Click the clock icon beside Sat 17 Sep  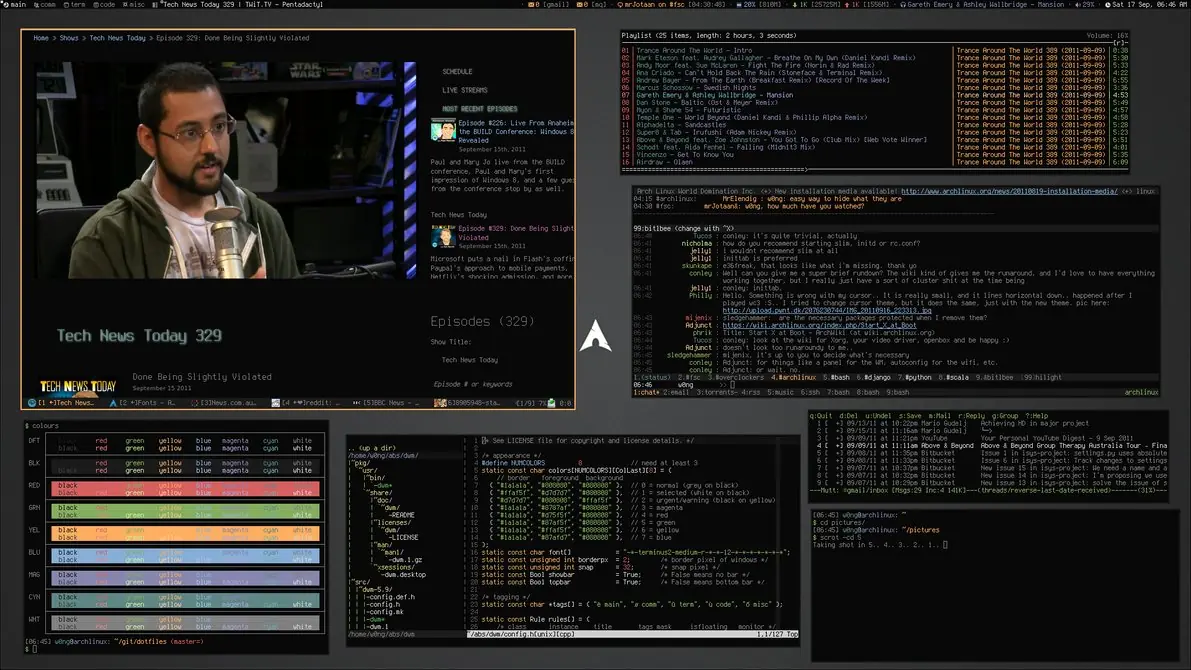point(1108,5)
